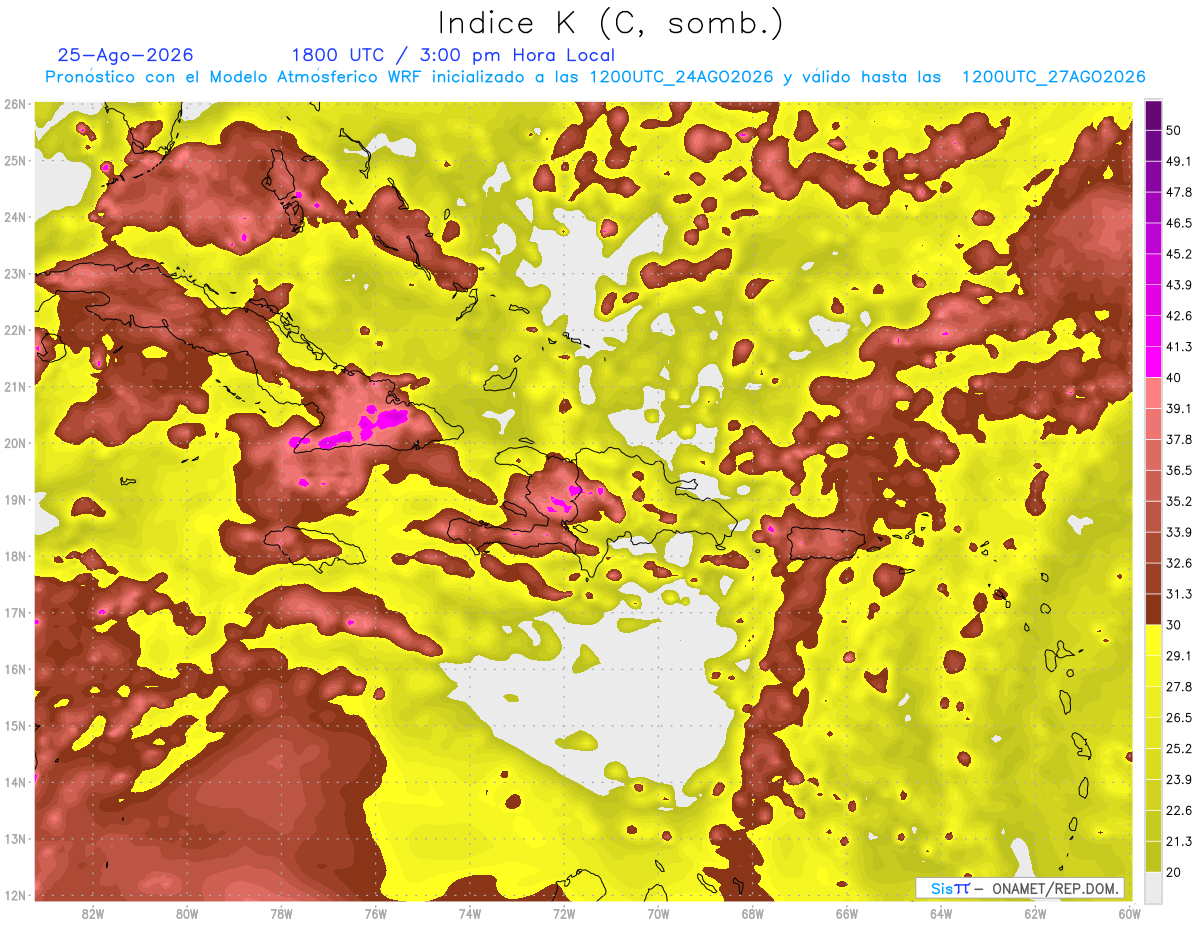
Task: Click the longitude axis label '80W'
Action: (186, 914)
